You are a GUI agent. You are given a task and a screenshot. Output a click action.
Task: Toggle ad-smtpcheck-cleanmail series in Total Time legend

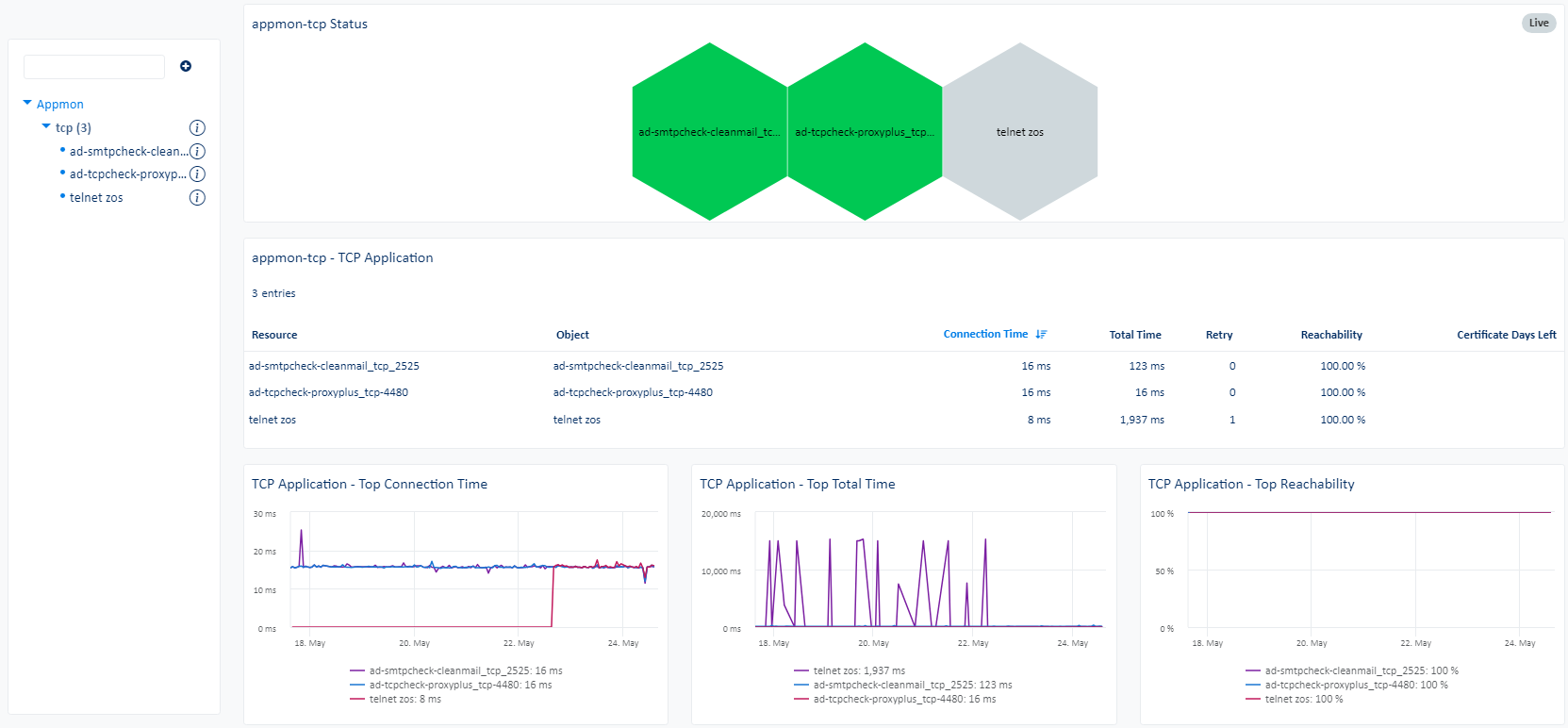912,686
